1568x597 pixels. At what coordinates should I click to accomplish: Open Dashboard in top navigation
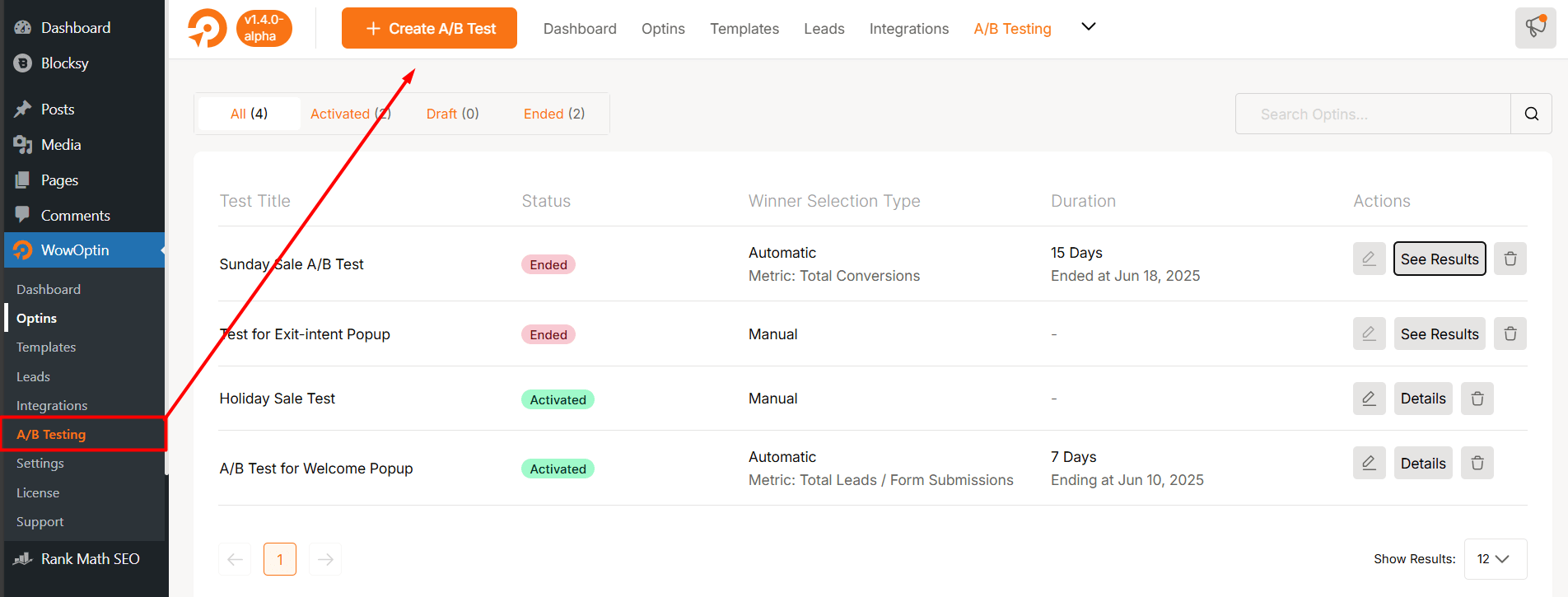click(580, 29)
